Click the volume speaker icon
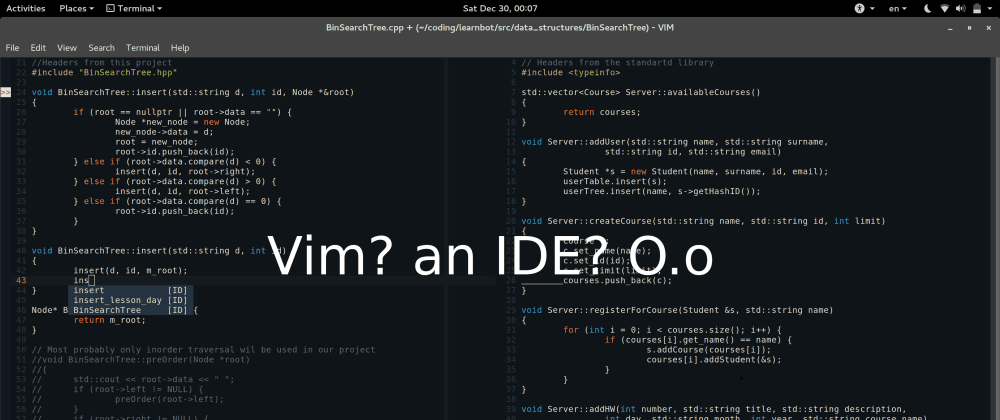The height and width of the screenshot is (420, 1000). 960,8
